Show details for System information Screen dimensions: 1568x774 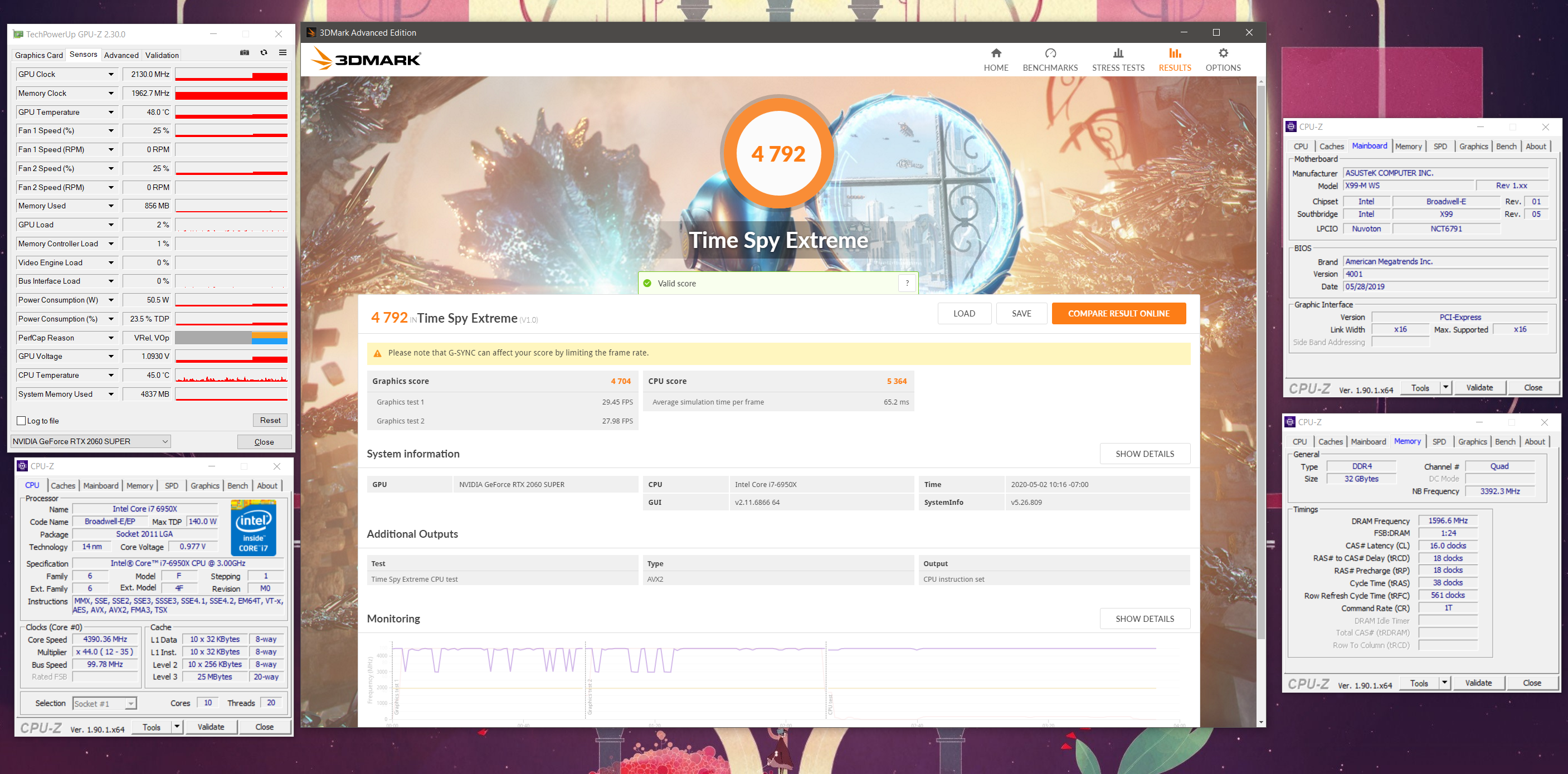1145,454
